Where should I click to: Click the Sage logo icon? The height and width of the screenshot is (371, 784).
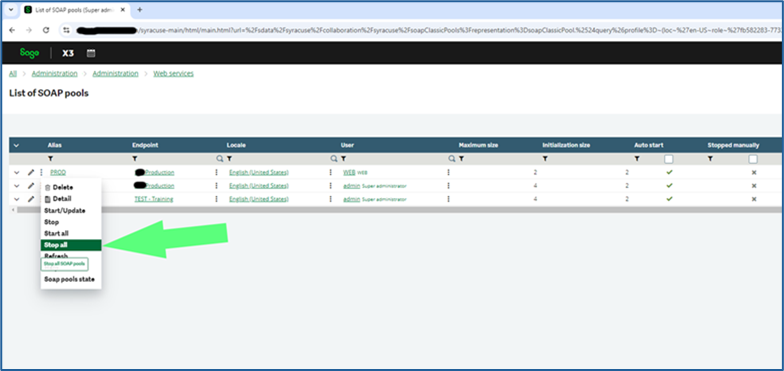pos(29,52)
